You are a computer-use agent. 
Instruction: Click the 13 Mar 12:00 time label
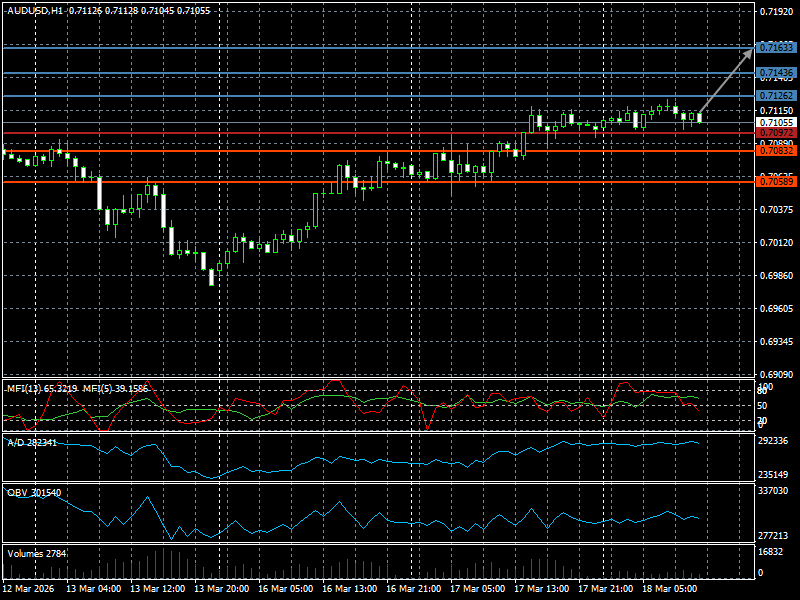[x=158, y=589]
